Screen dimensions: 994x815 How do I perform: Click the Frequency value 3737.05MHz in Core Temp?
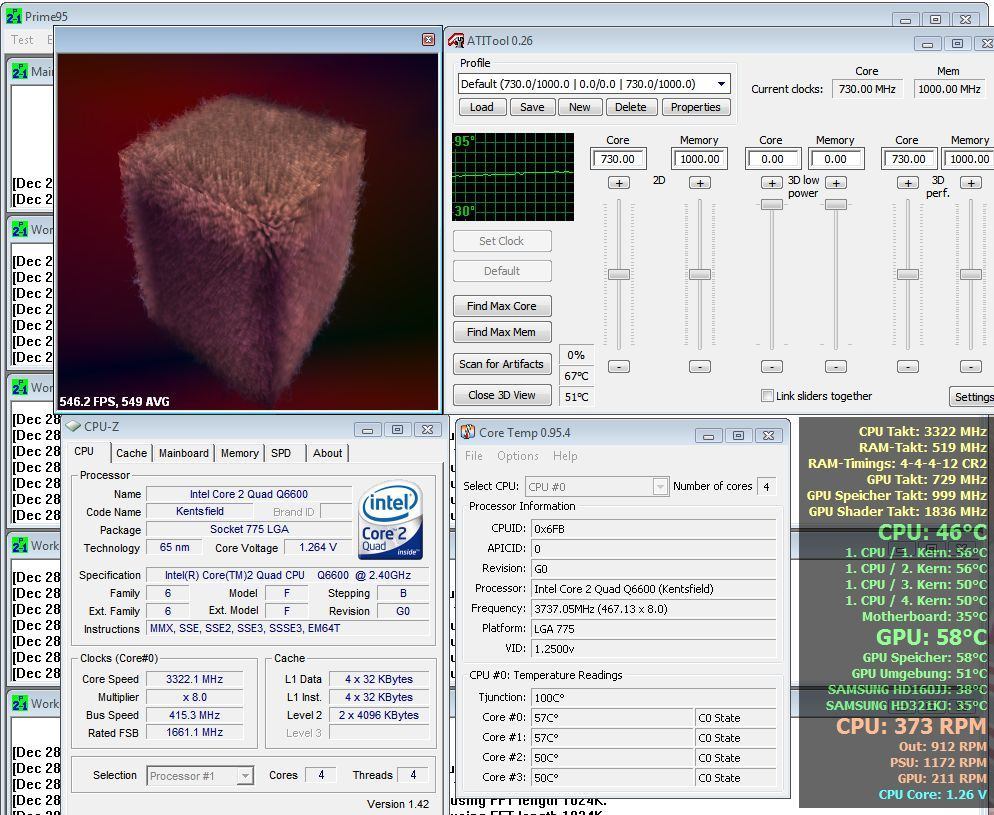654,609
